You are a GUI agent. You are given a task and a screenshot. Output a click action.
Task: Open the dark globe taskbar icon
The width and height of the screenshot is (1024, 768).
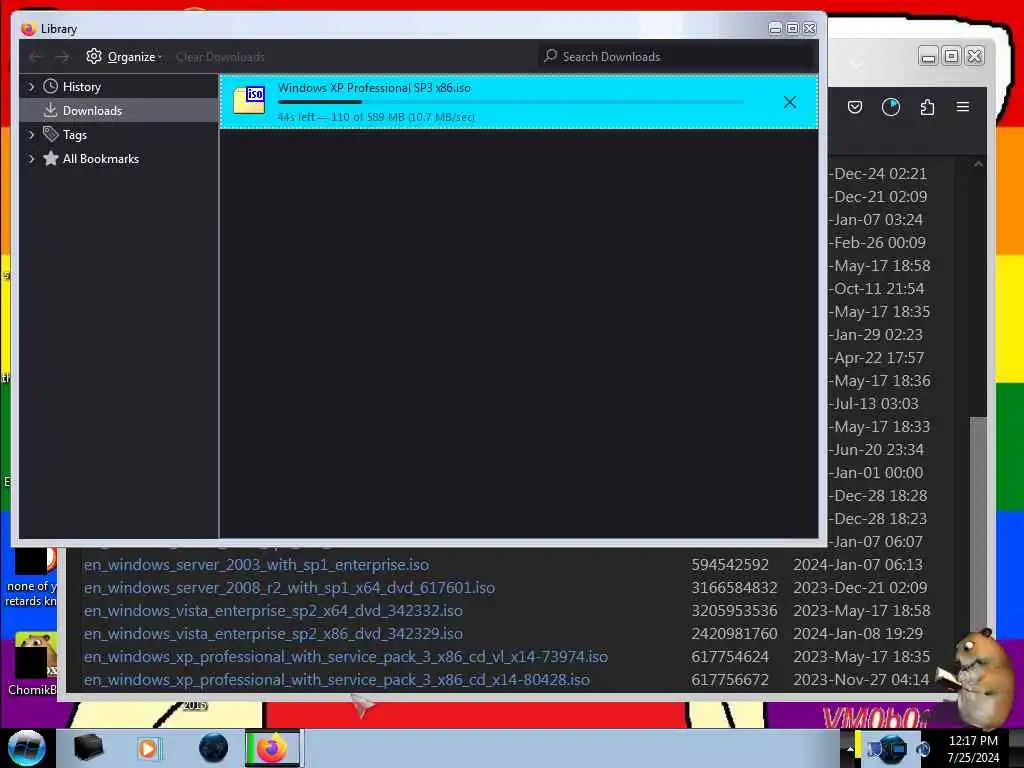(213, 748)
